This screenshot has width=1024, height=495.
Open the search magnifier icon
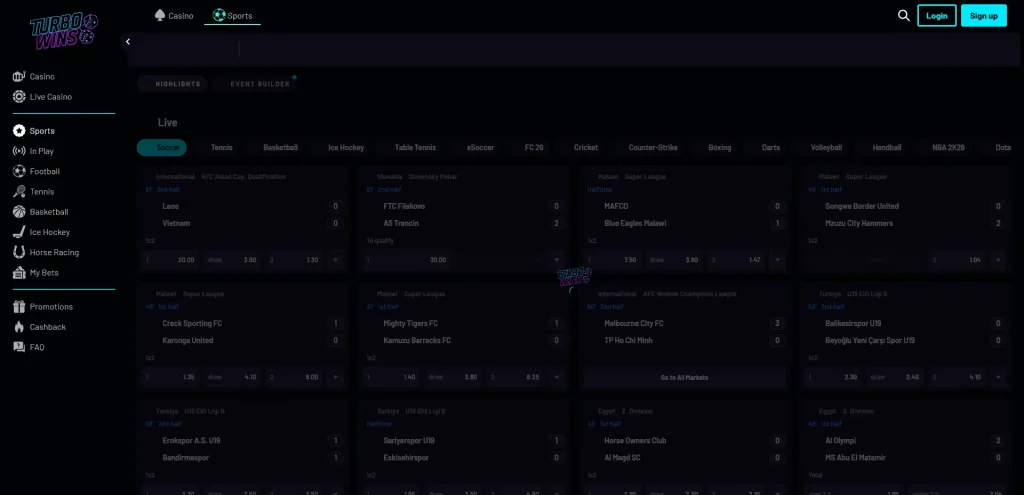point(904,16)
